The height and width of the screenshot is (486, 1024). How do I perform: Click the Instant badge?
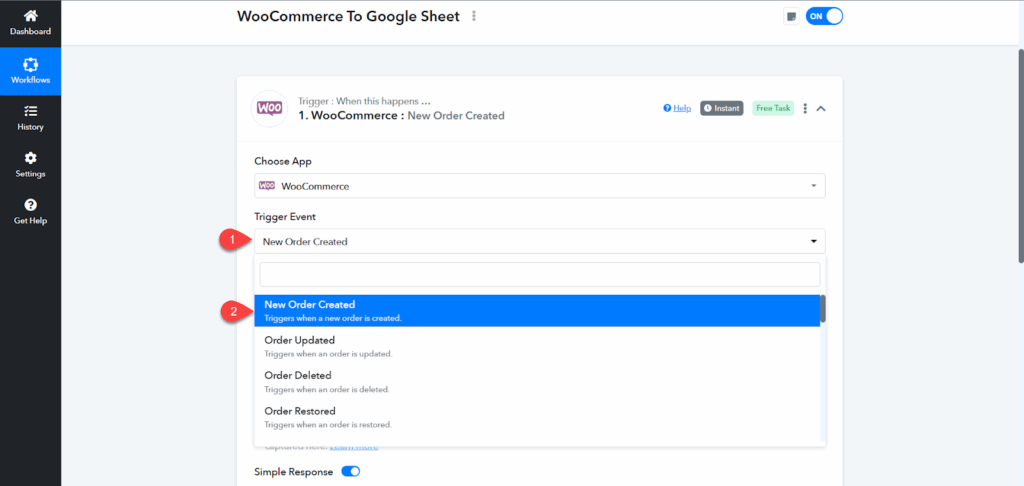[722, 108]
